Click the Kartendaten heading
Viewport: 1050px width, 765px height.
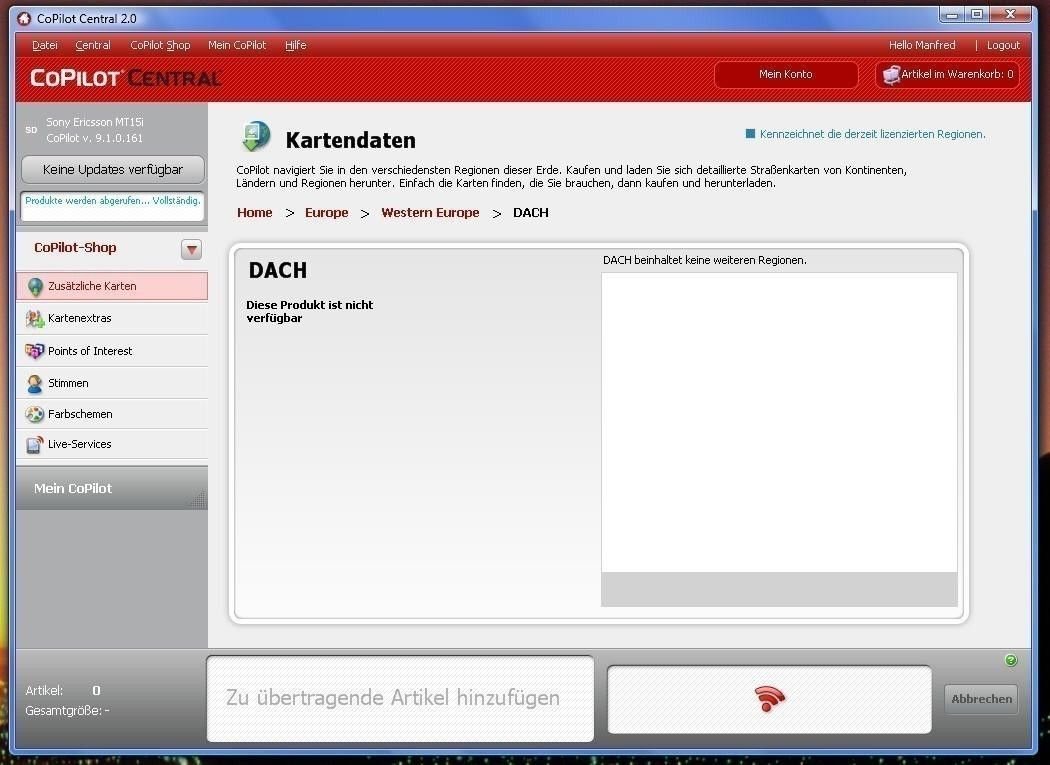(x=350, y=140)
